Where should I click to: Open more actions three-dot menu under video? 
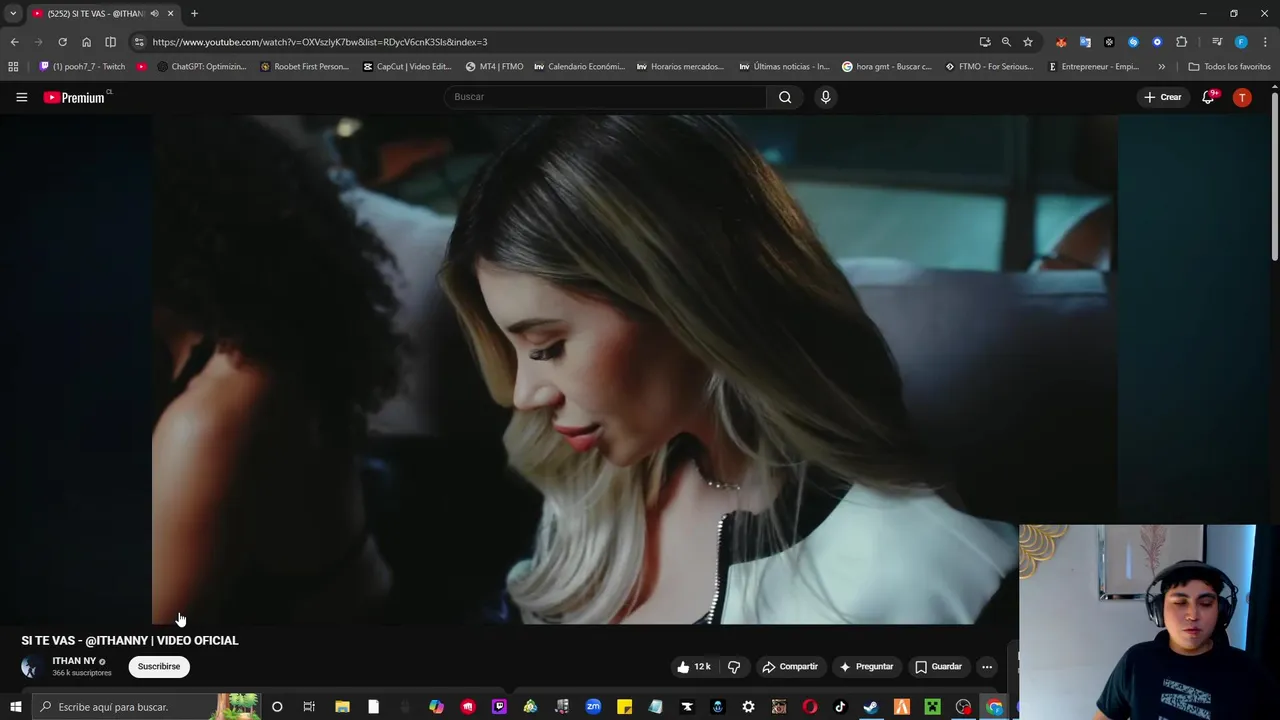987,667
